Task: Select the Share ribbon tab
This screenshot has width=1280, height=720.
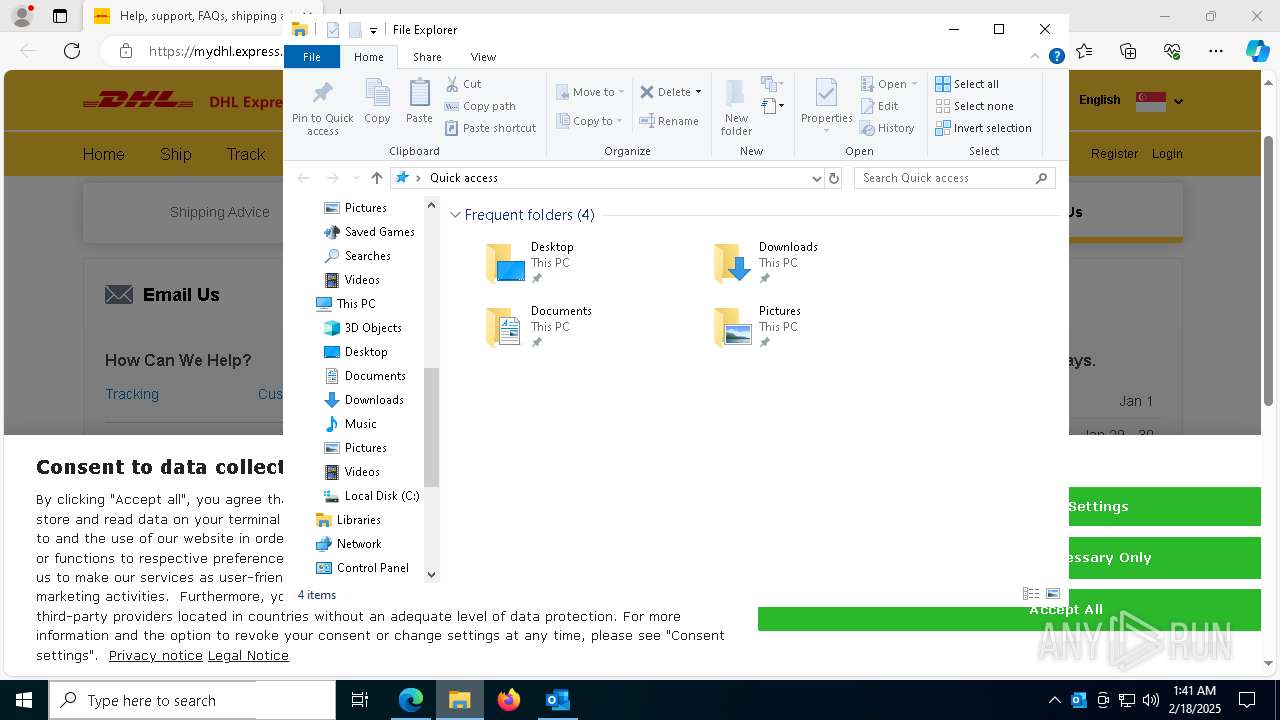Action: click(427, 57)
